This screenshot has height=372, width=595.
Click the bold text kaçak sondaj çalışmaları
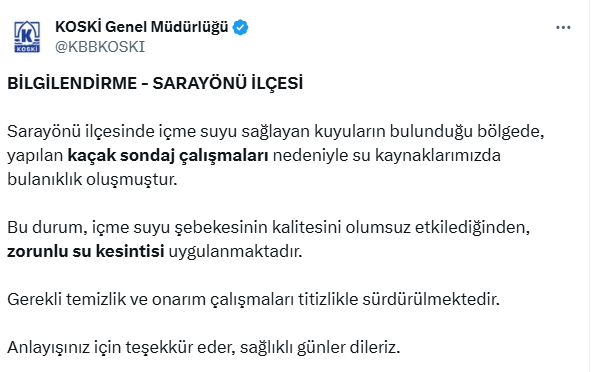[x=168, y=156]
